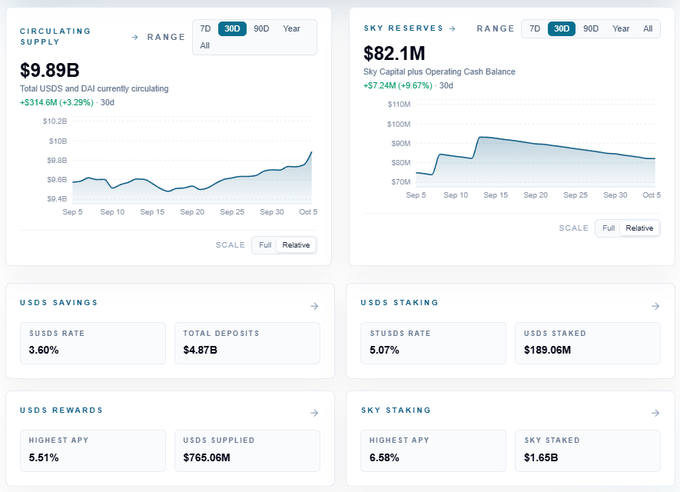The image size is (680, 492).
Task: Select All range for Sky Reserves
Action: 648,29
